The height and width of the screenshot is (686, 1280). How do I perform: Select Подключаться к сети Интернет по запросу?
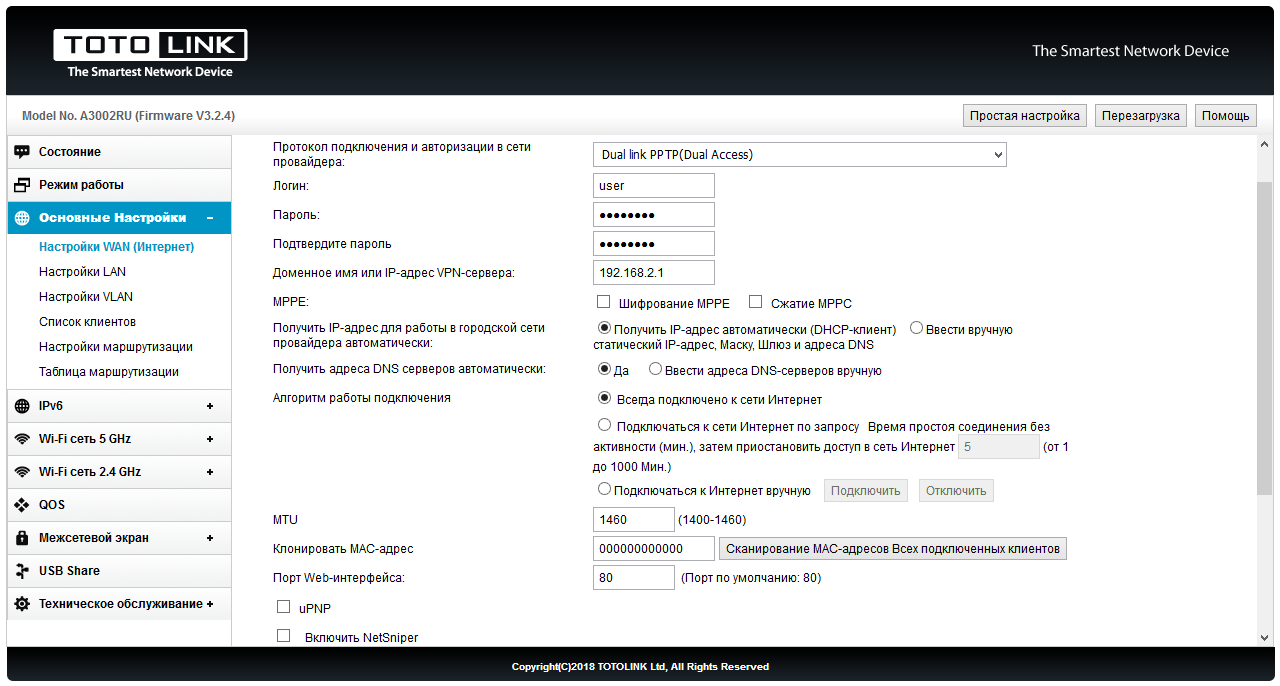click(x=604, y=425)
